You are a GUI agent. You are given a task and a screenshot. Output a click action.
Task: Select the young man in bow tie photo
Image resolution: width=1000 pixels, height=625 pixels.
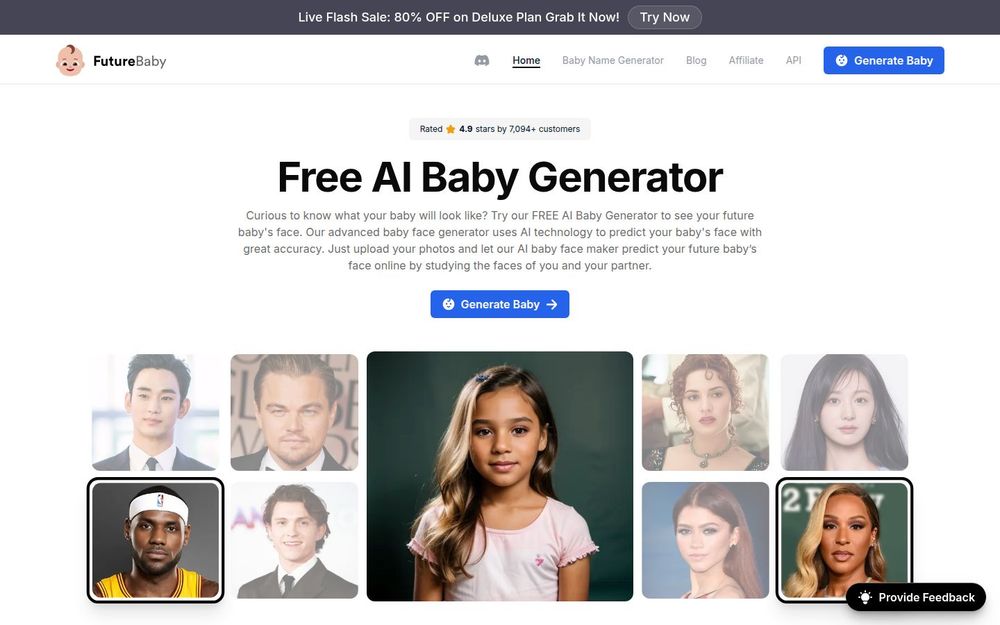point(294,540)
